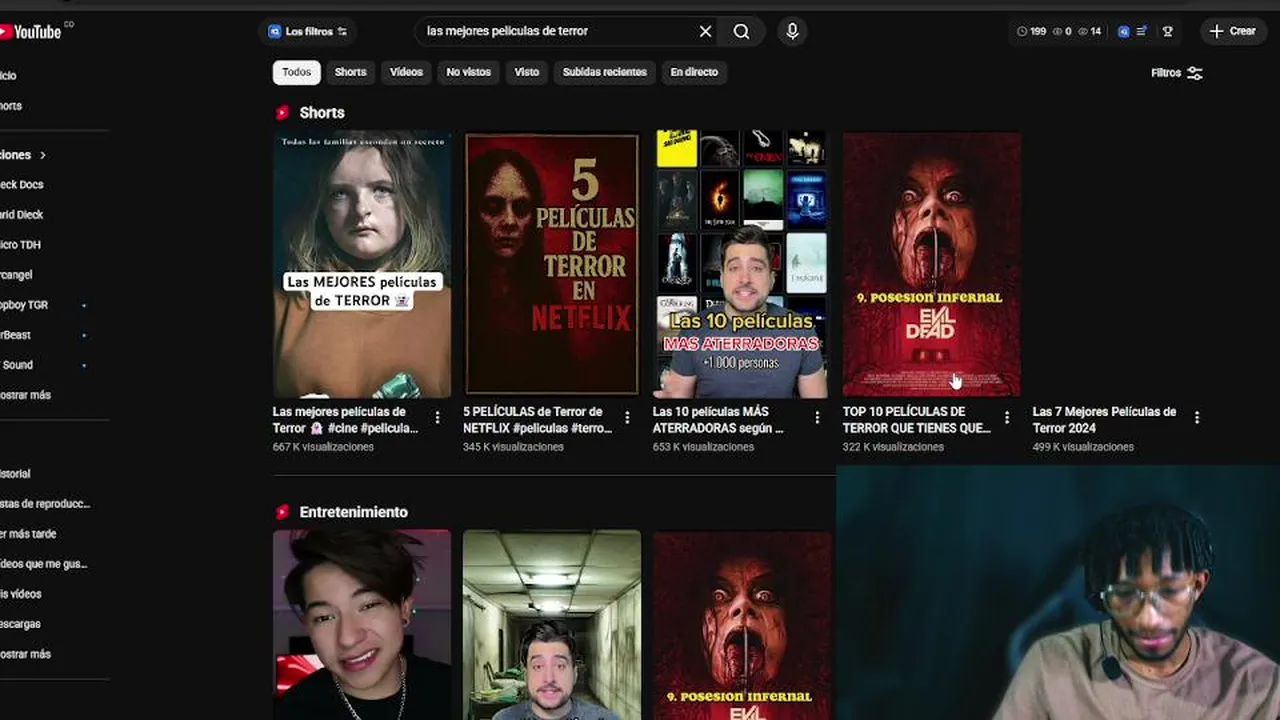
Task: Start voice search with the microphone
Action: click(792, 31)
